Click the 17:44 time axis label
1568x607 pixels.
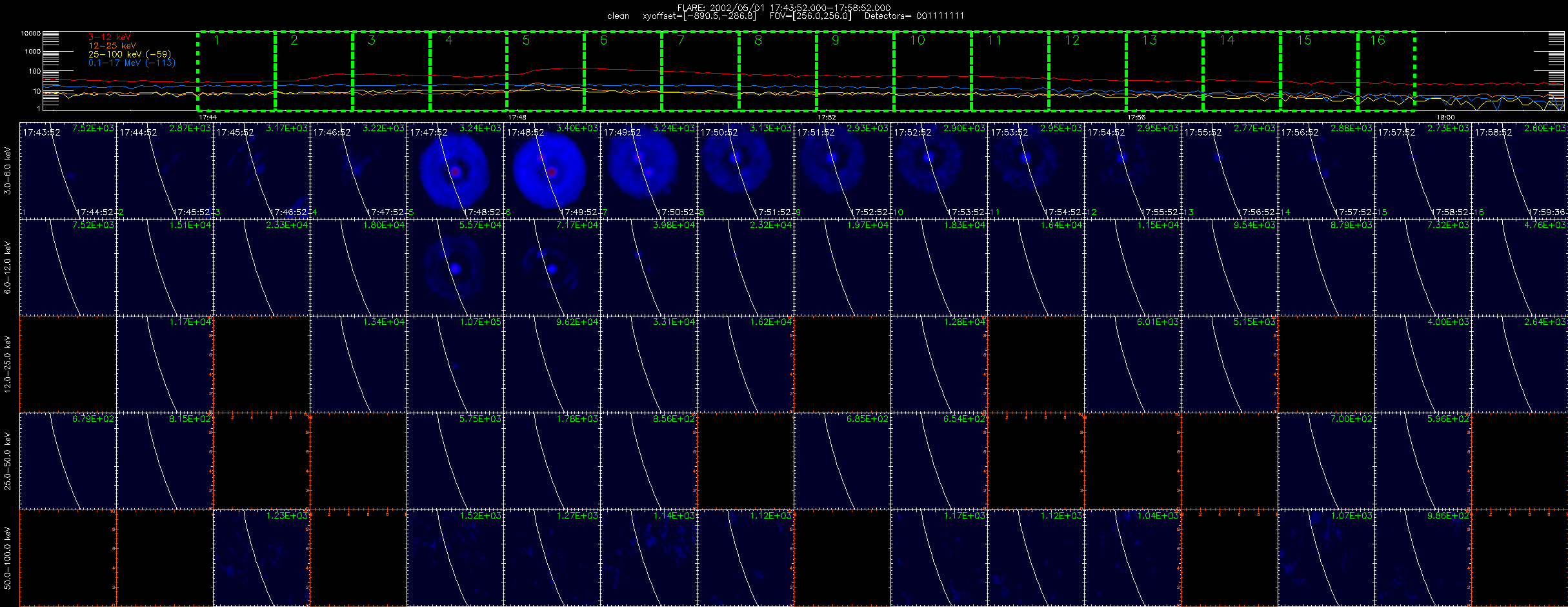coord(208,118)
